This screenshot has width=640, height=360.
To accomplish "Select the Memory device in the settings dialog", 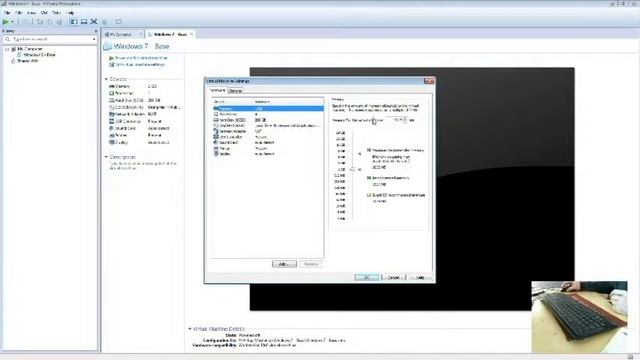I will point(268,109).
